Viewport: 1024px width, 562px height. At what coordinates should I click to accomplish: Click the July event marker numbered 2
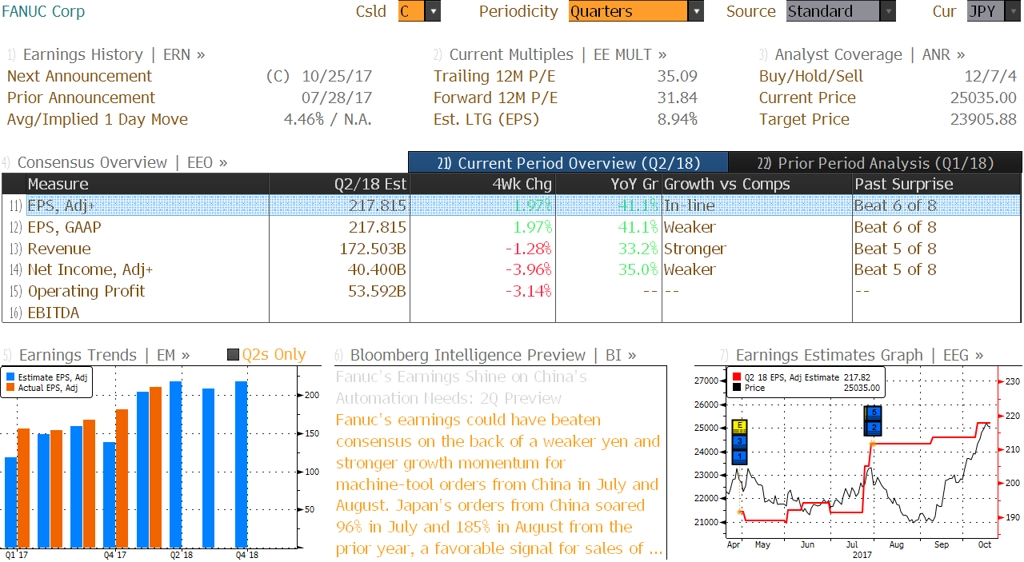coord(873,428)
